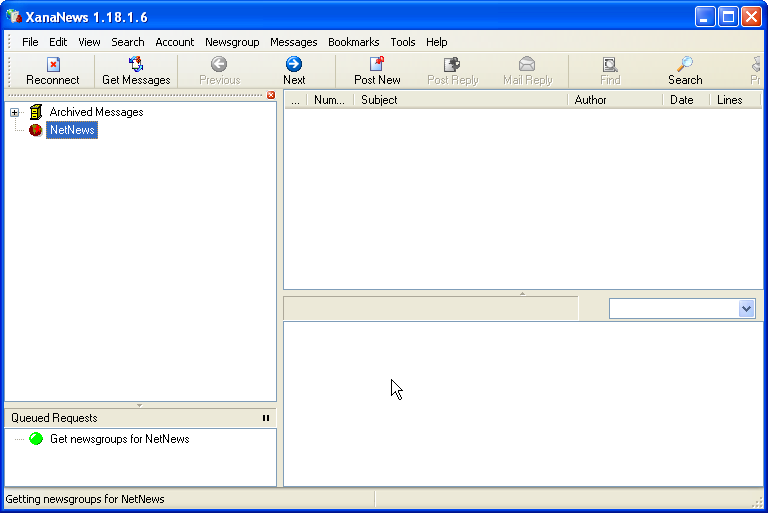Image resolution: width=768 pixels, height=513 pixels.
Task: Close the newsgroup tree panel
Action: coord(270,95)
